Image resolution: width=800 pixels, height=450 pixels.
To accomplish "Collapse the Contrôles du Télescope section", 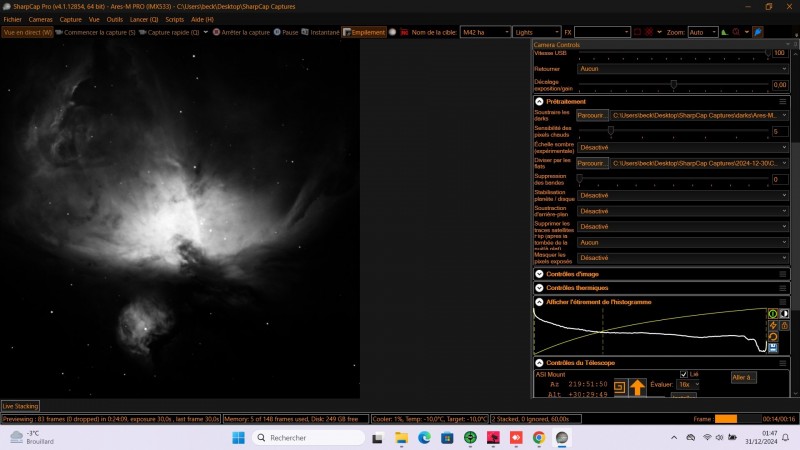I will [539, 363].
